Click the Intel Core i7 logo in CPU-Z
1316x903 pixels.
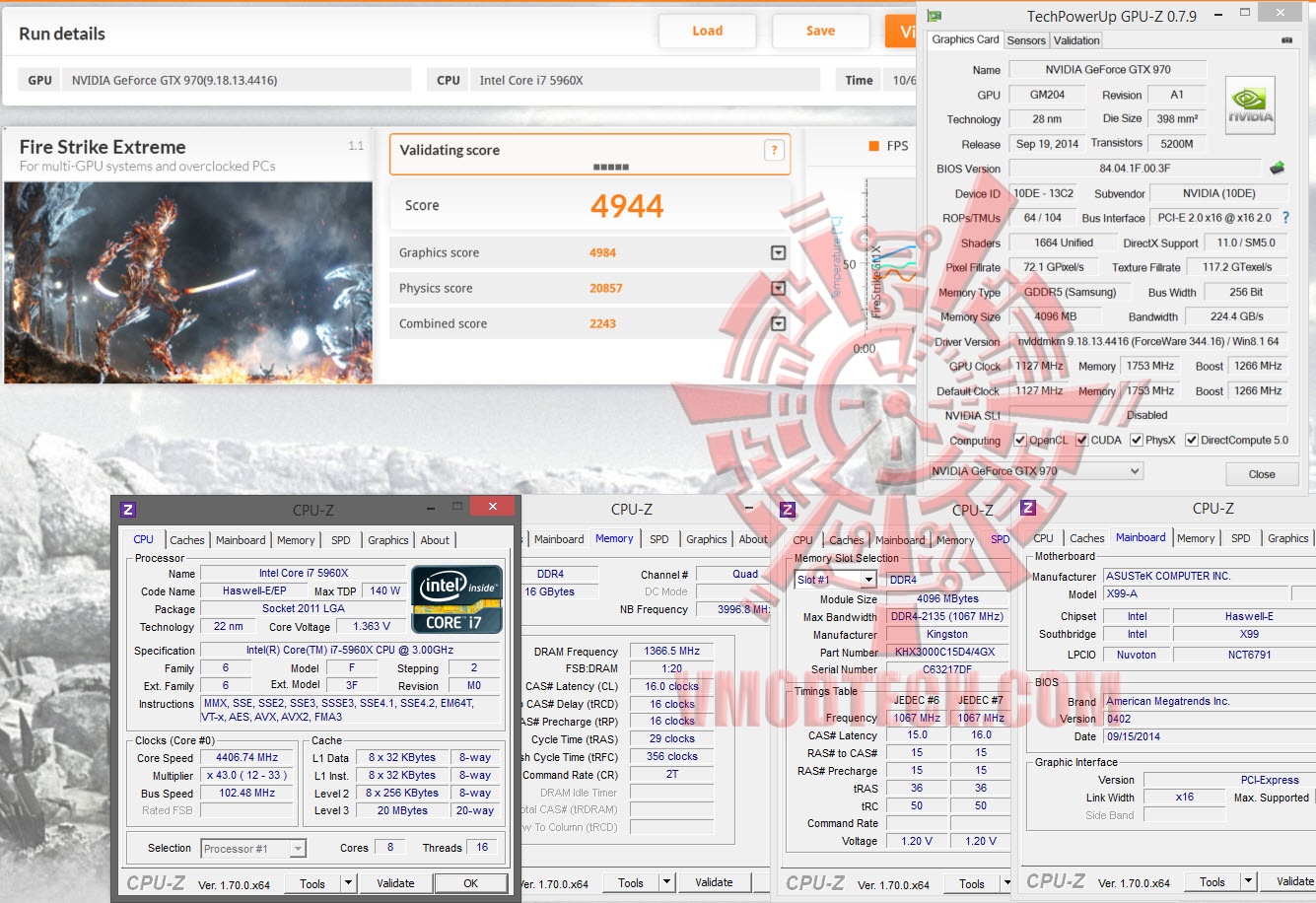456,599
